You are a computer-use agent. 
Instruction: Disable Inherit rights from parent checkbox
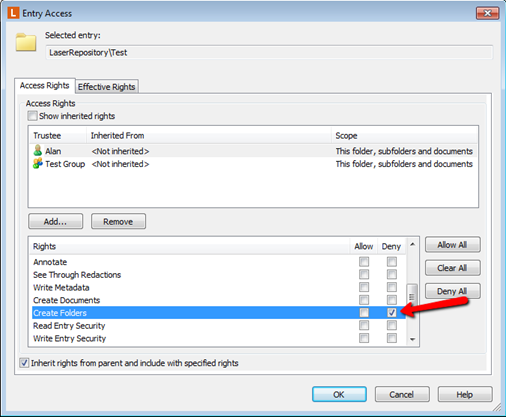coord(24,363)
